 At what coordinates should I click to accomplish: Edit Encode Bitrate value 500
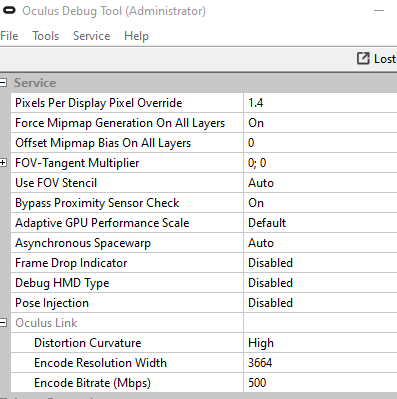coord(320,383)
